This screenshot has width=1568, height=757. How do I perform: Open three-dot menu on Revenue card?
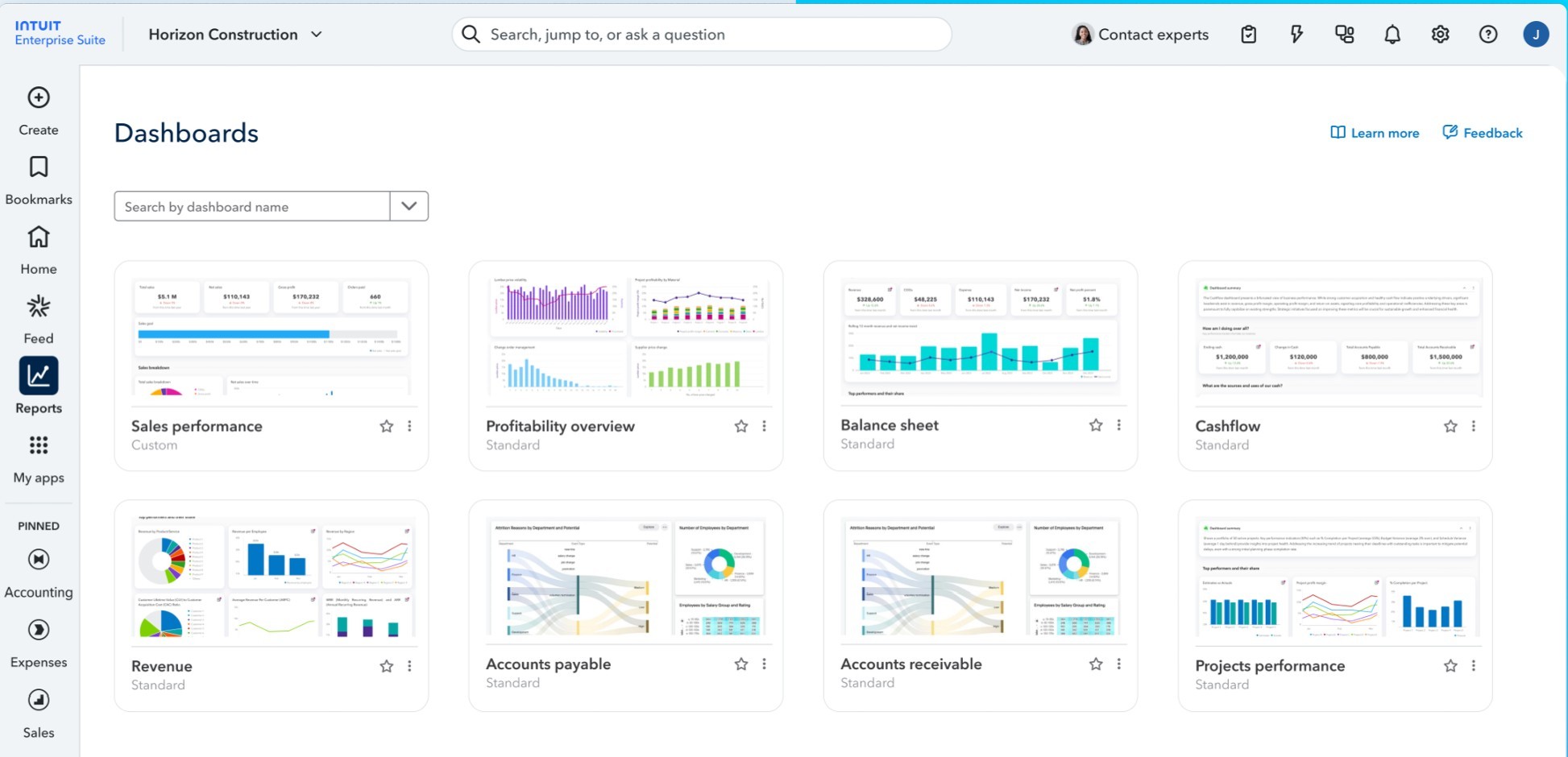[409, 666]
